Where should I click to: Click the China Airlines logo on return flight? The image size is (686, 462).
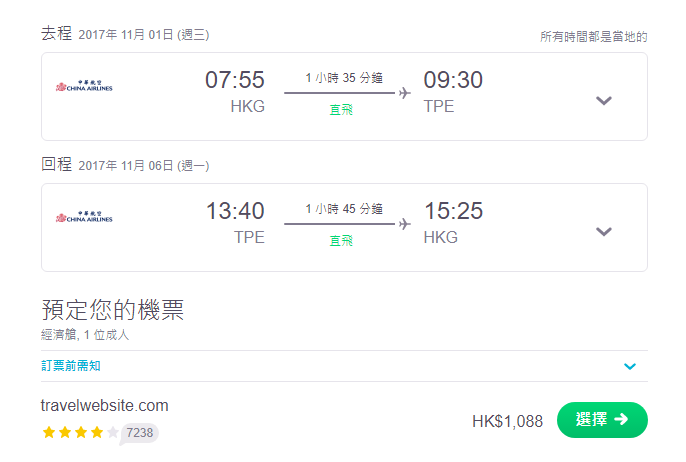84,217
